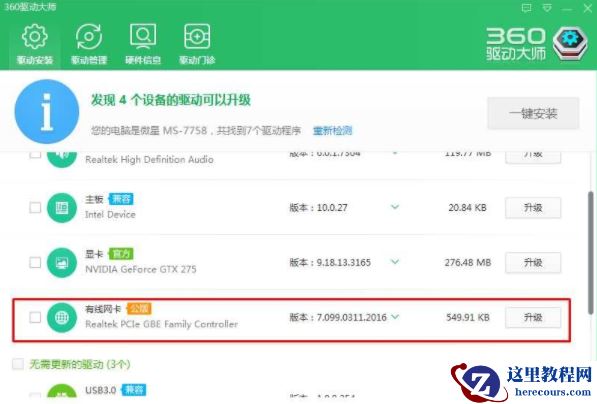The height and width of the screenshot is (404, 597).
Task: Open the title bar dropdown menu icon
Action: tap(547, 8)
